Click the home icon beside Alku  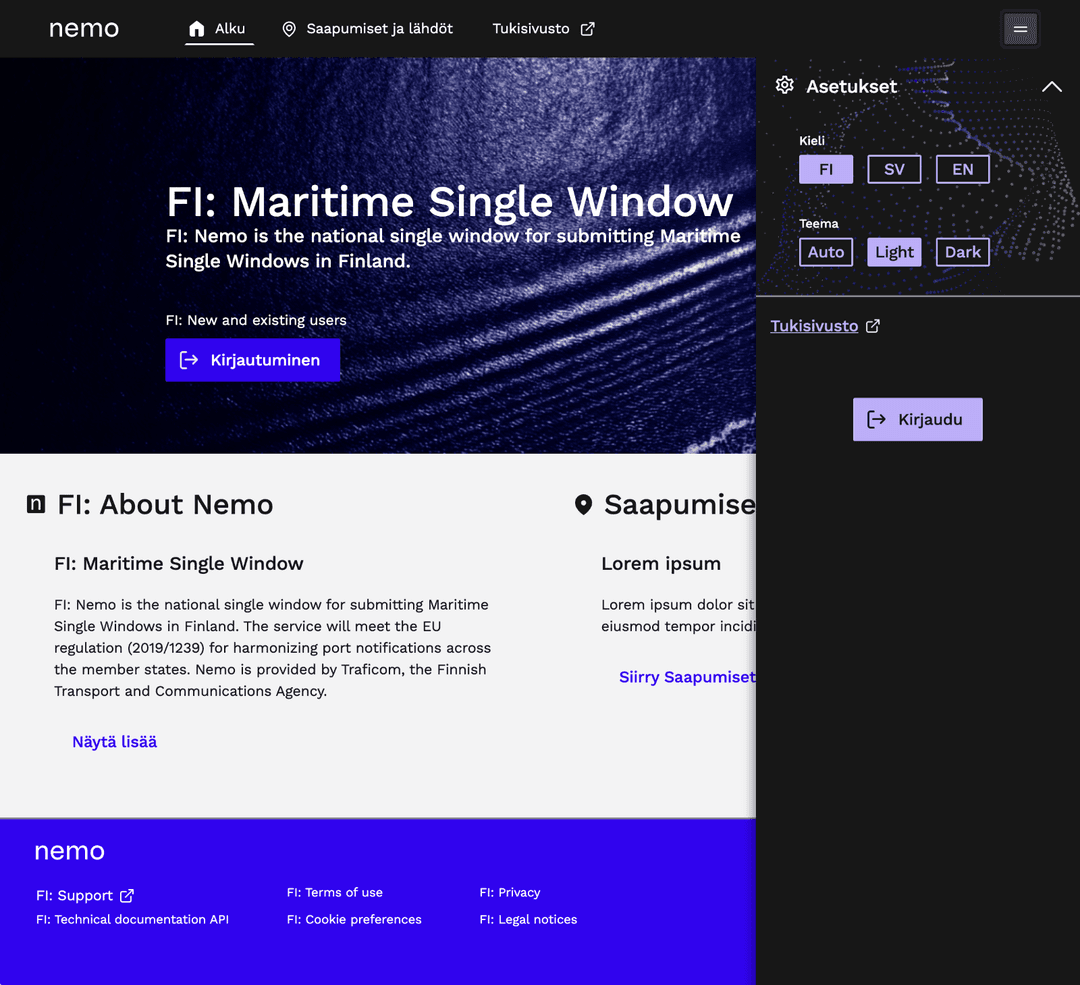click(197, 29)
